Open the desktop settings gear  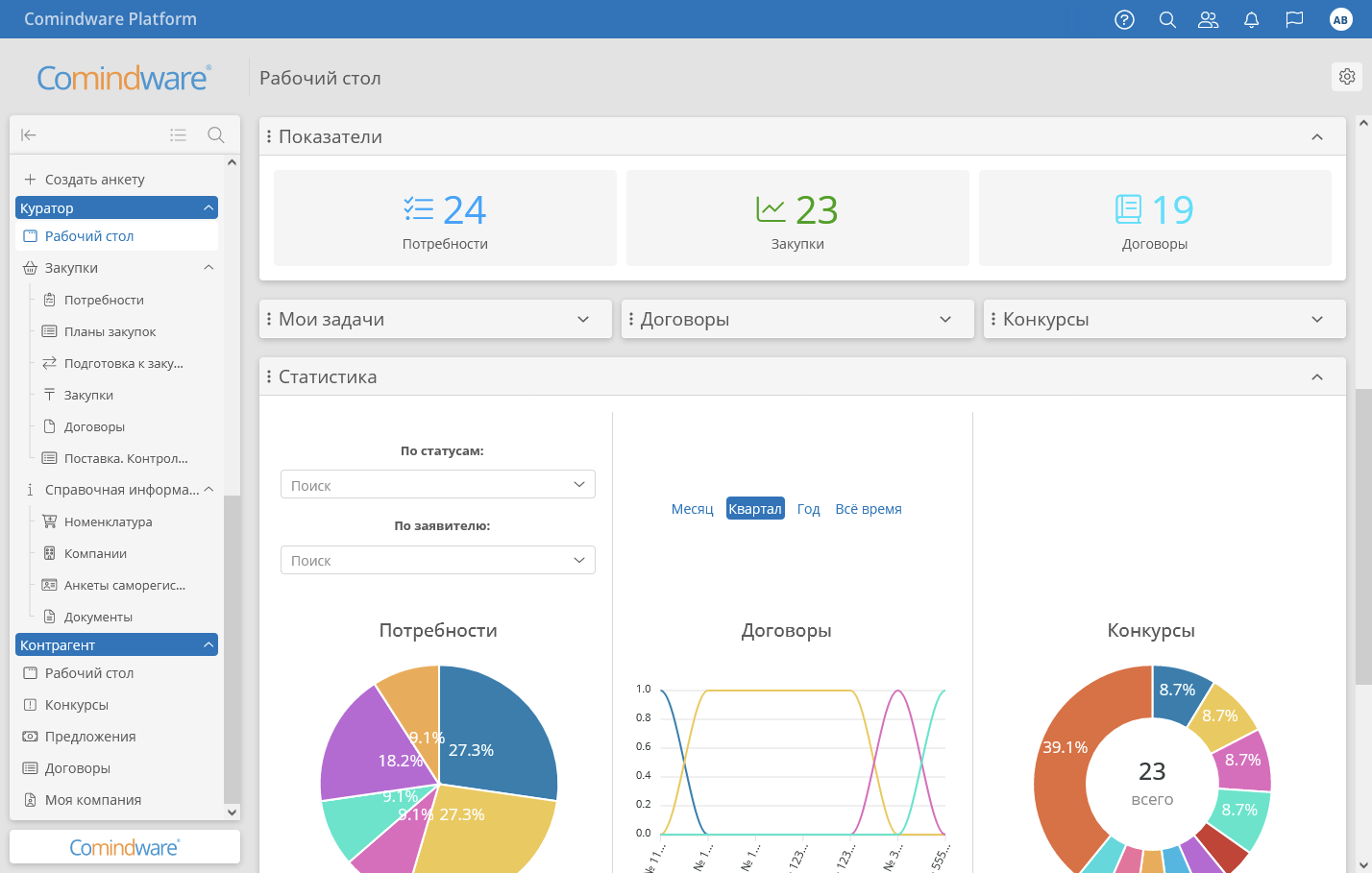tap(1347, 77)
